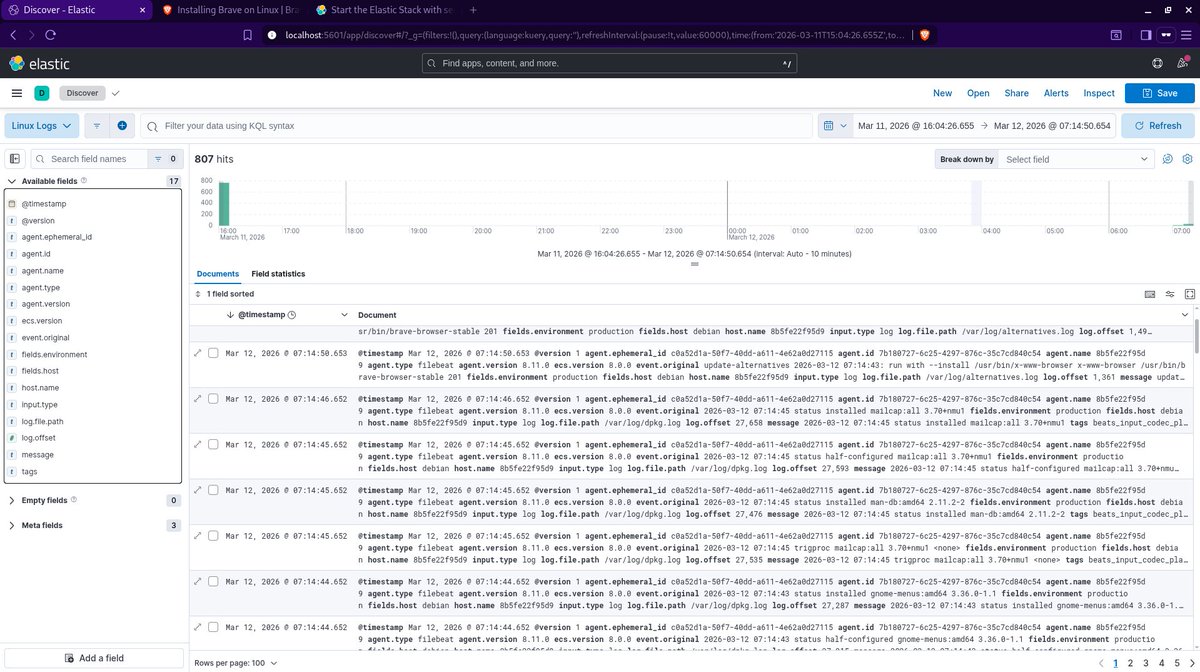
Task: Go back with the browser back arrow
Action: [13, 34]
